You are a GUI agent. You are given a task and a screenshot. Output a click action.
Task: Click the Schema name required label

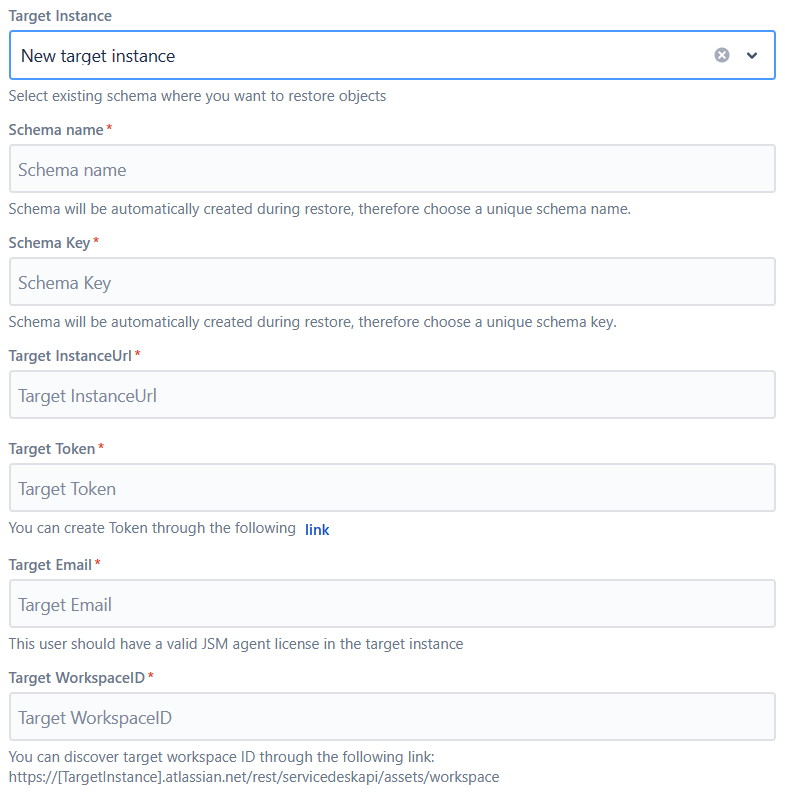click(60, 130)
